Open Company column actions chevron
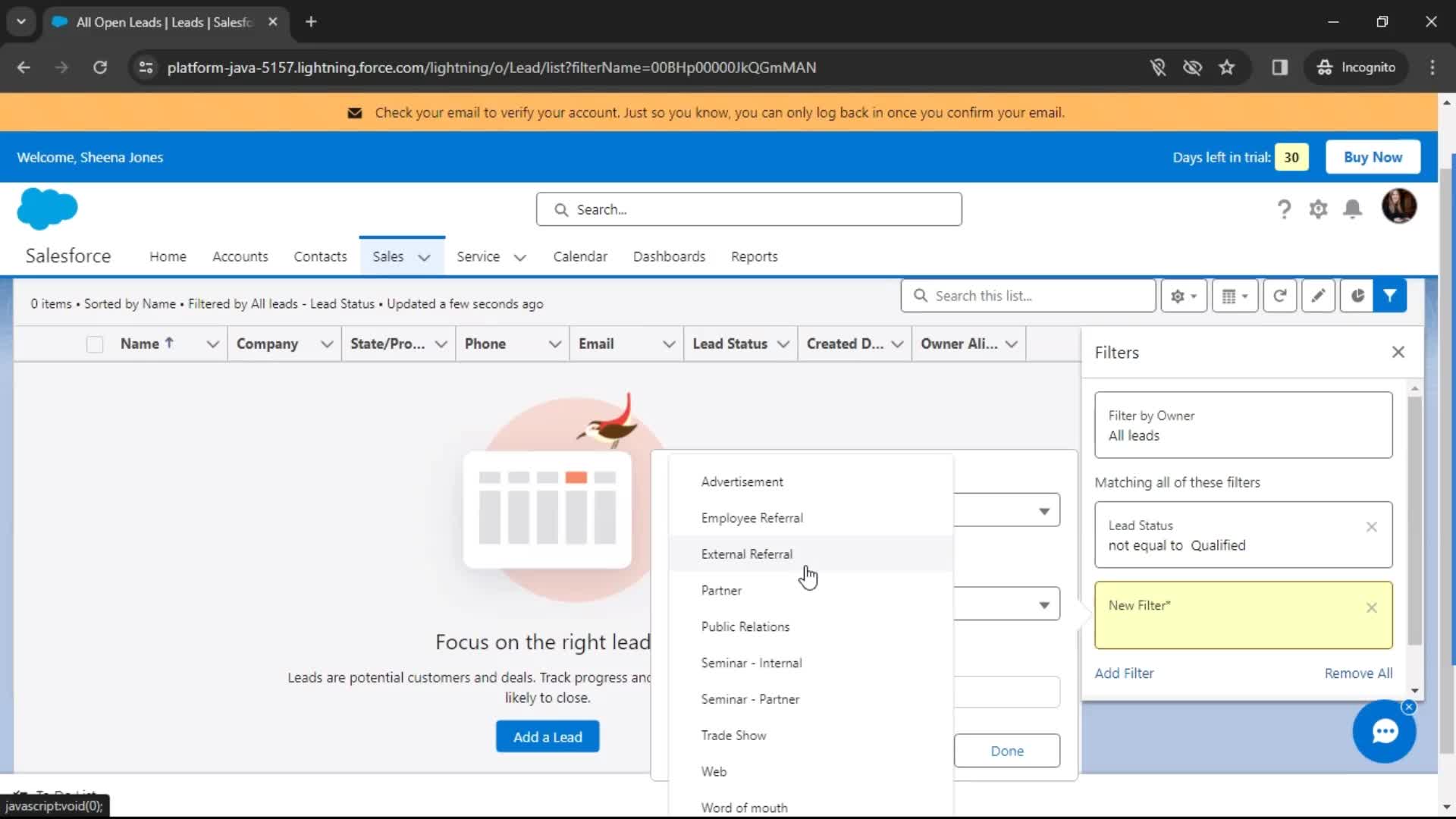The width and height of the screenshot is (1456, 819). click(327, 344)
